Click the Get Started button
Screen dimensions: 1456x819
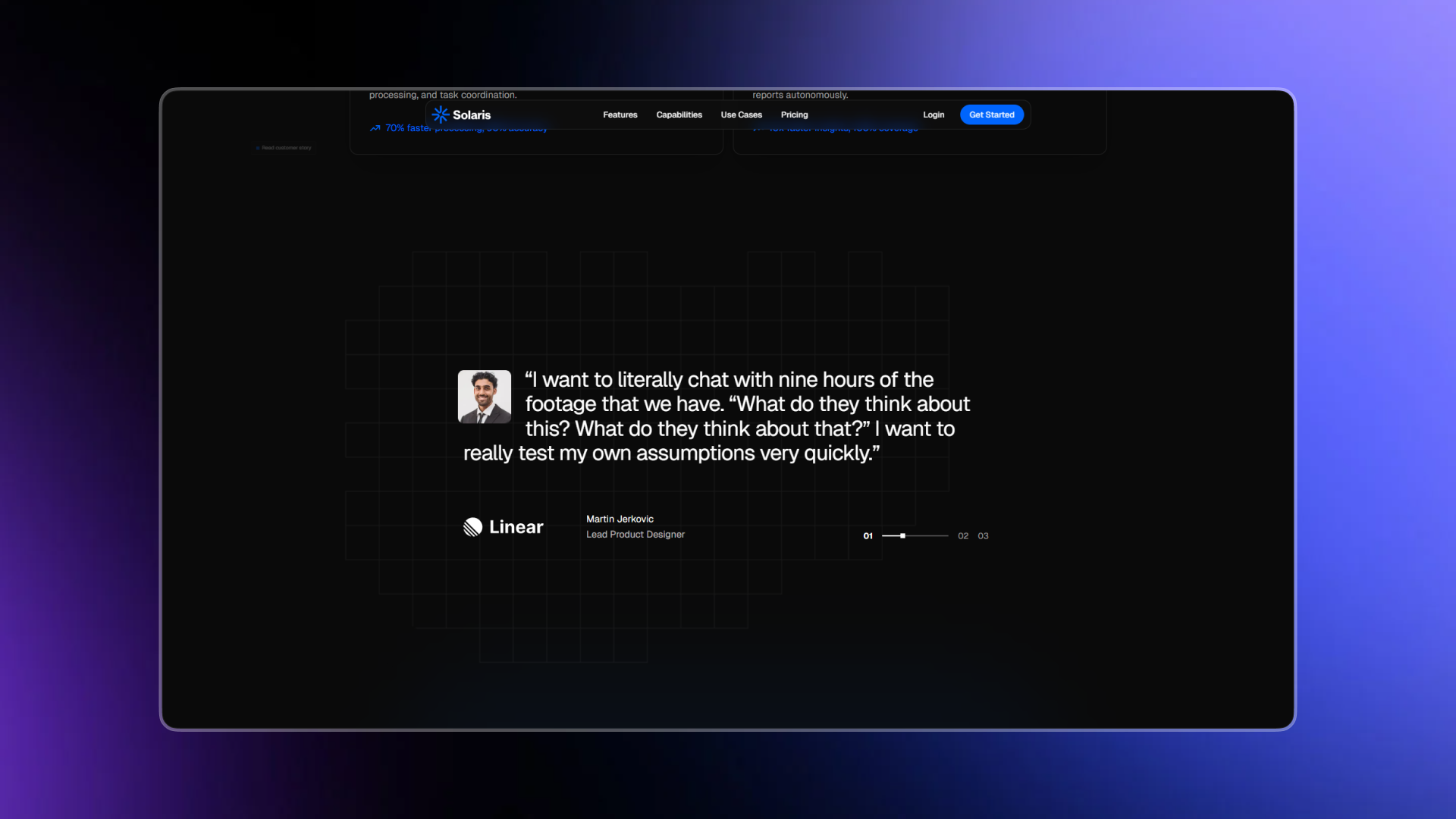[x=992, y=115]
